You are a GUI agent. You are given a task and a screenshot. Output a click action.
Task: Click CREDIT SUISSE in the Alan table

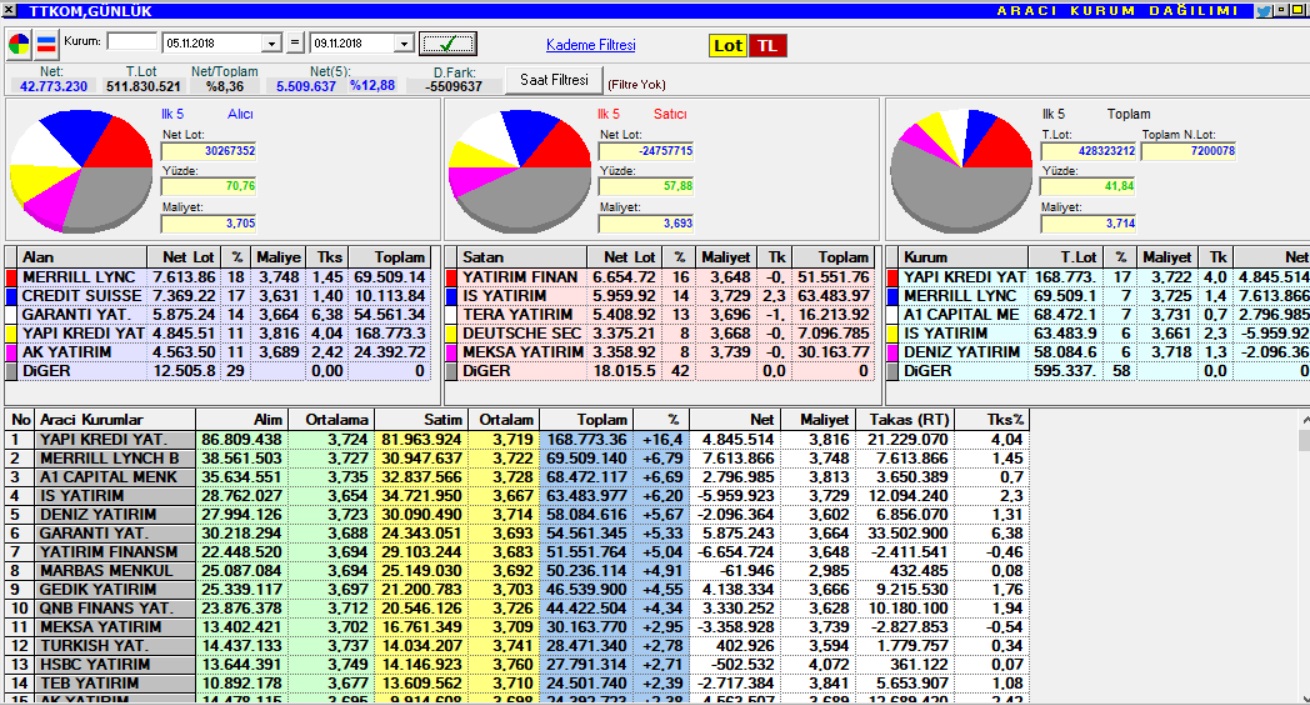click(x=83, y=296)
